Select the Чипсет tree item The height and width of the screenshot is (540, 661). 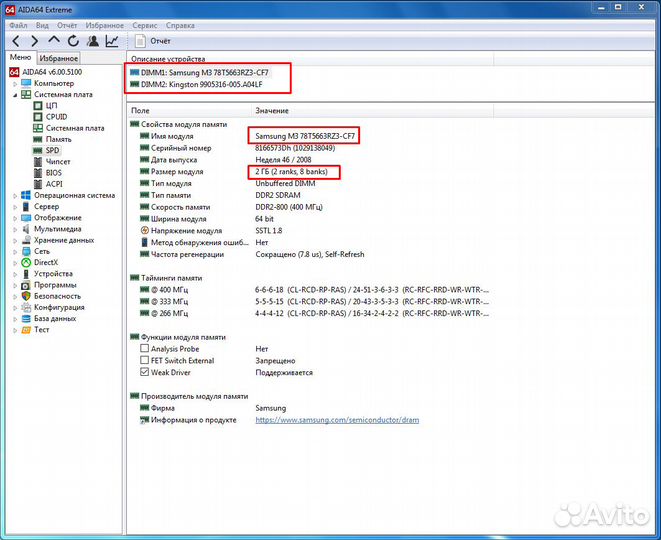pyautogui.click(x=52, y=161)
